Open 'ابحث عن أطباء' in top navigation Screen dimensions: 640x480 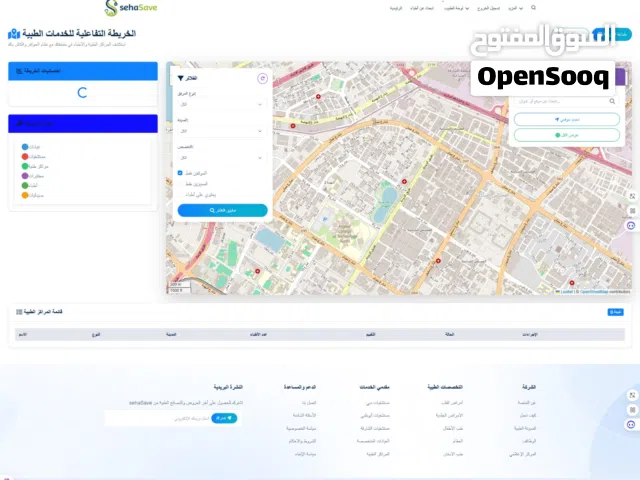[x=422, y=8]
